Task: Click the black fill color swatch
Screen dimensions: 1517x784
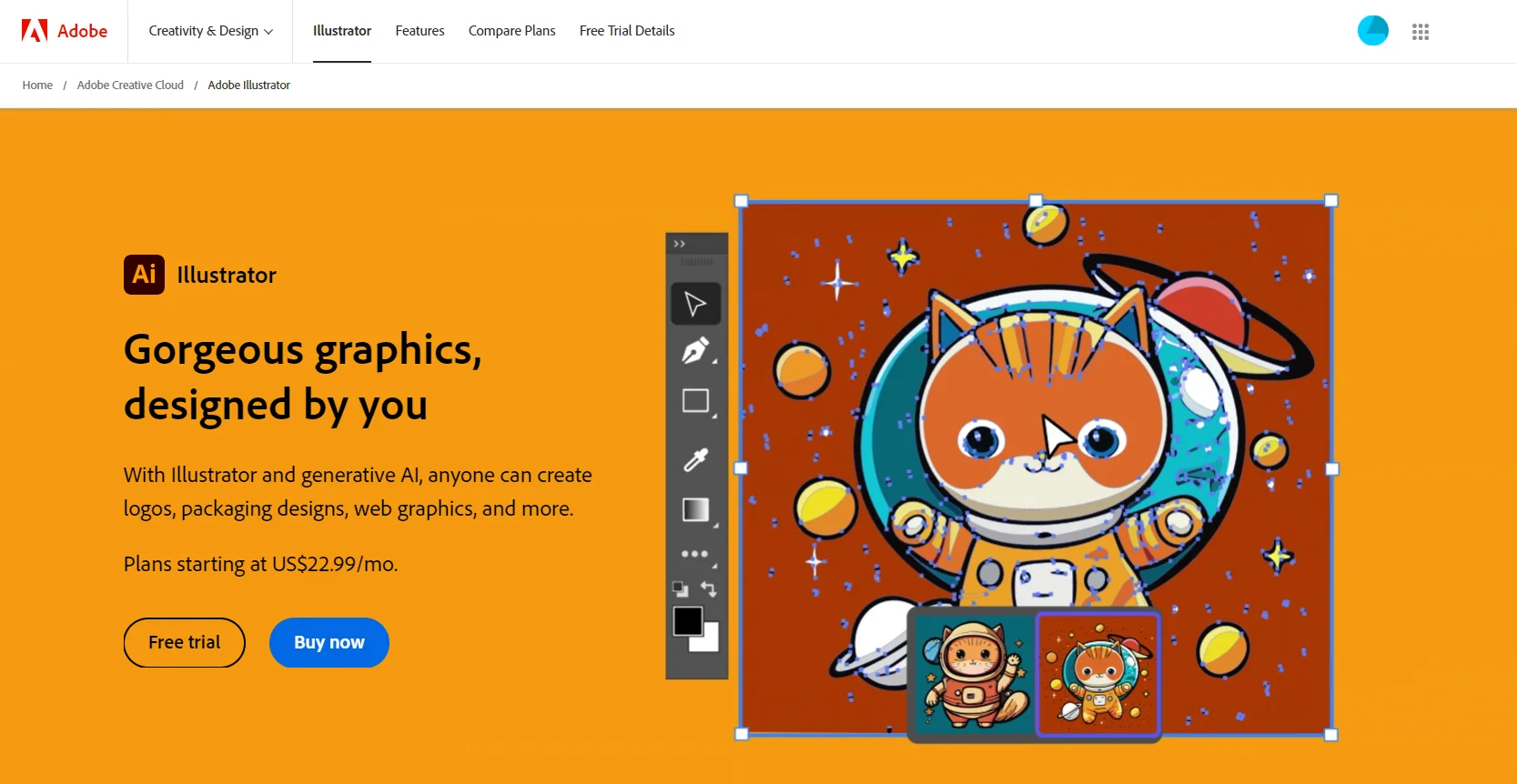Action: tap(687, 622)
